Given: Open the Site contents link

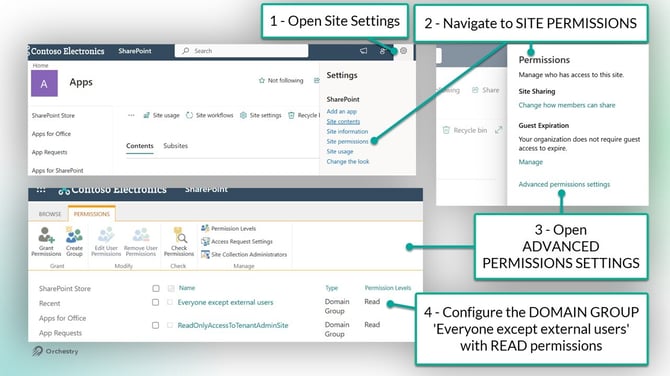Looking at the screenshot, I should coord(343,122).
